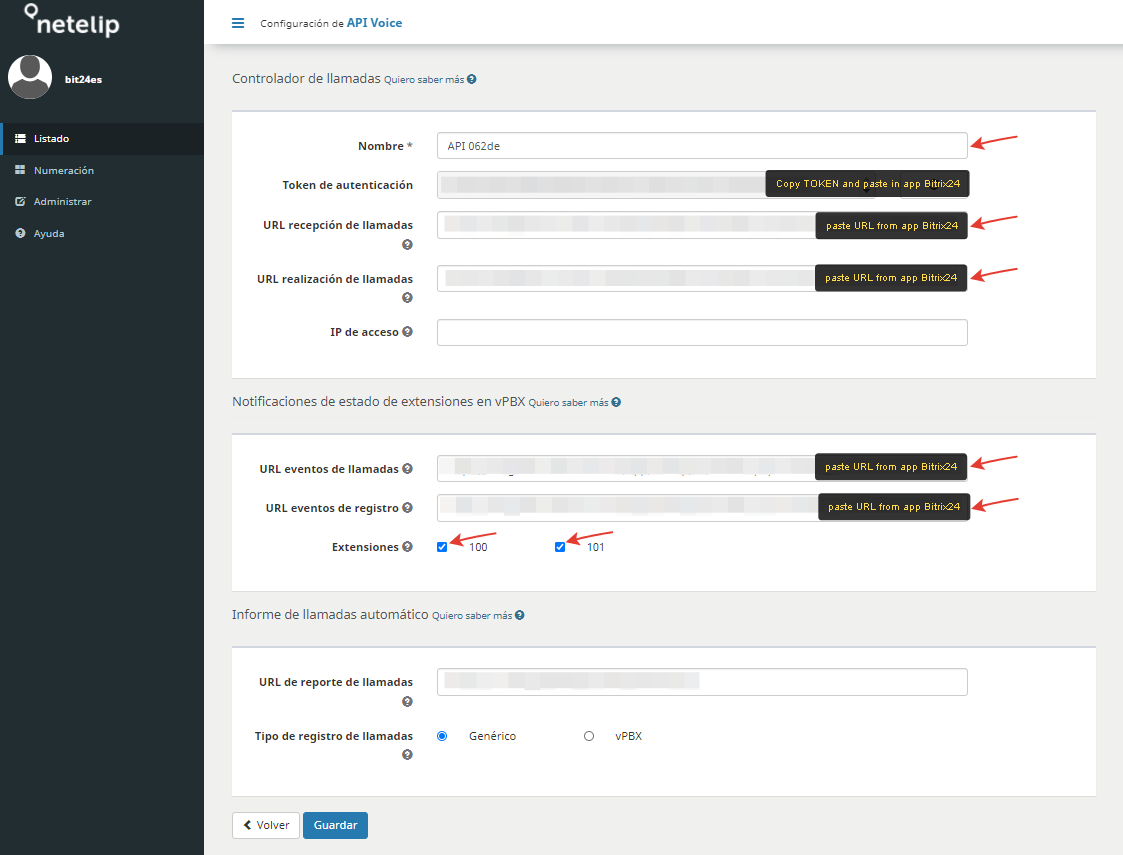Open Administrar in the sidebar
Image resolution: width=1123 pixels, height=855 pixels.
(x=102, y=202)
